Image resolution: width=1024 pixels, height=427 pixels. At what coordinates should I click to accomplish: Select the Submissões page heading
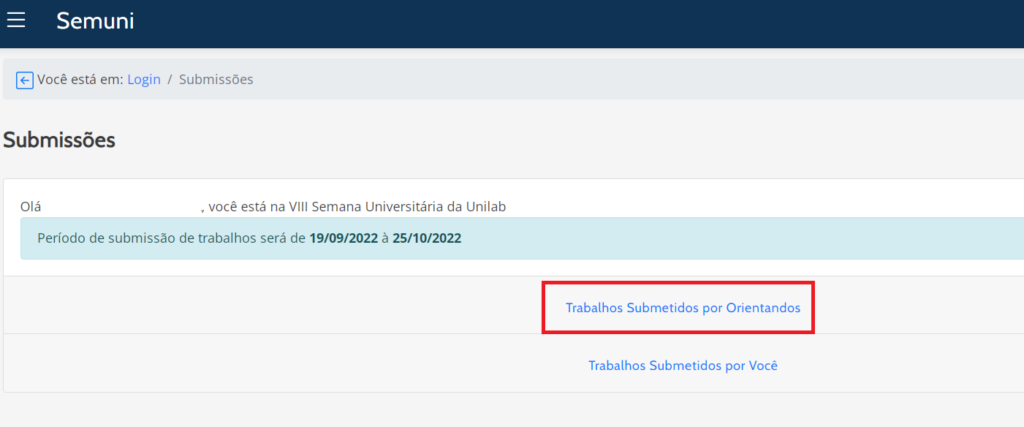coord(59,140)
